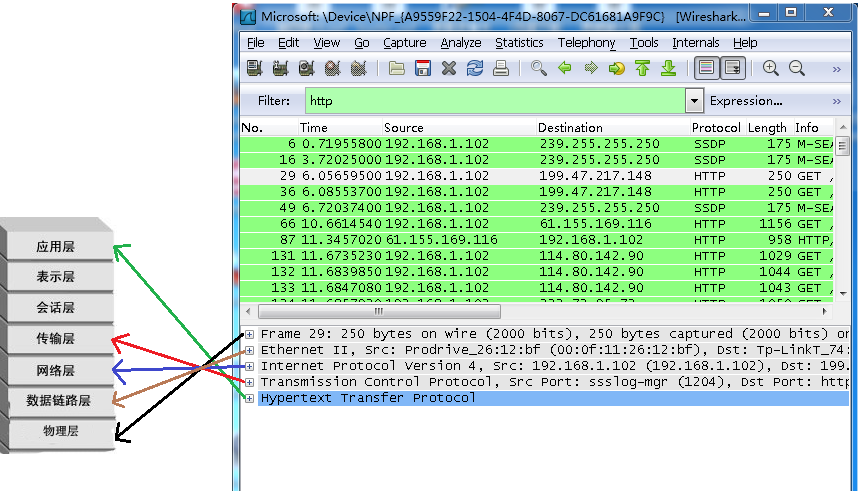Sort packets by No. column
This screenshot has height=493, width=858.
(269, 127)
